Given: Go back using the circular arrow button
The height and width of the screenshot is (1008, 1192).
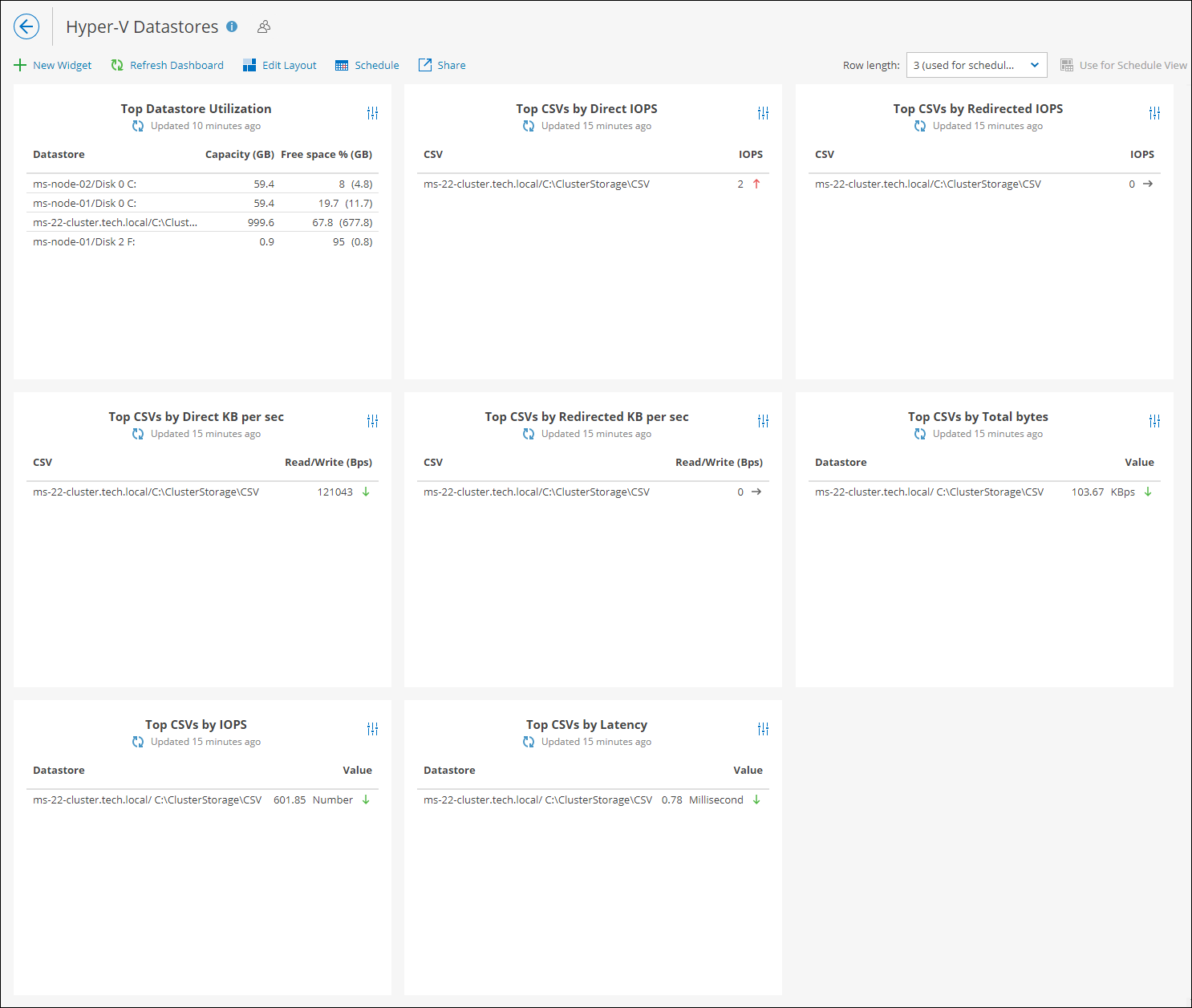Looking at the screenshot, I should pyautogui.click(x=26, y=26).
